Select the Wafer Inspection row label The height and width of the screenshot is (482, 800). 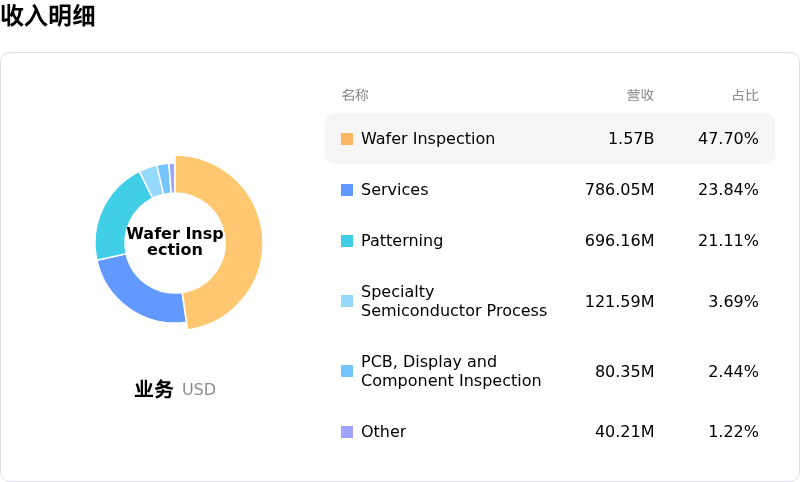click(x=427, y=139)
